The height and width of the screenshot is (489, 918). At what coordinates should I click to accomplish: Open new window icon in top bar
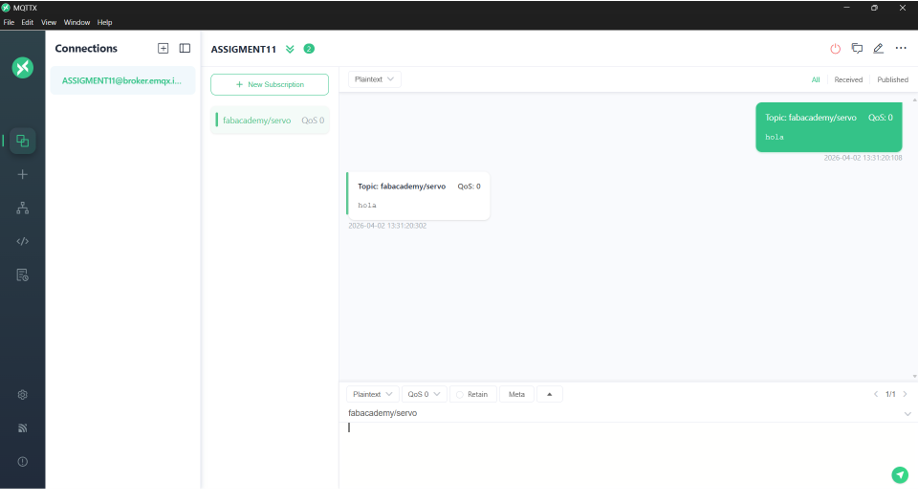(x=857, y=49)
